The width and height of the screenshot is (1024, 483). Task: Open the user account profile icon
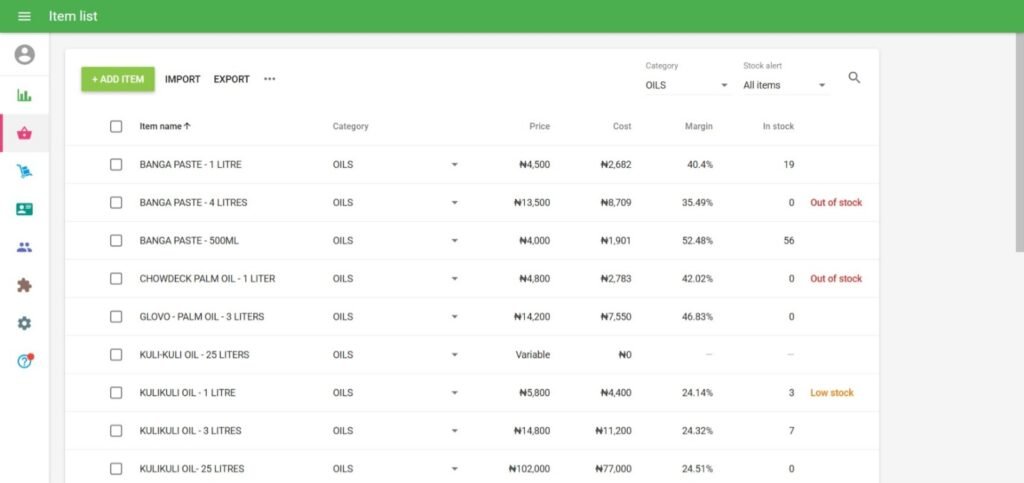(x=24, y=55)
